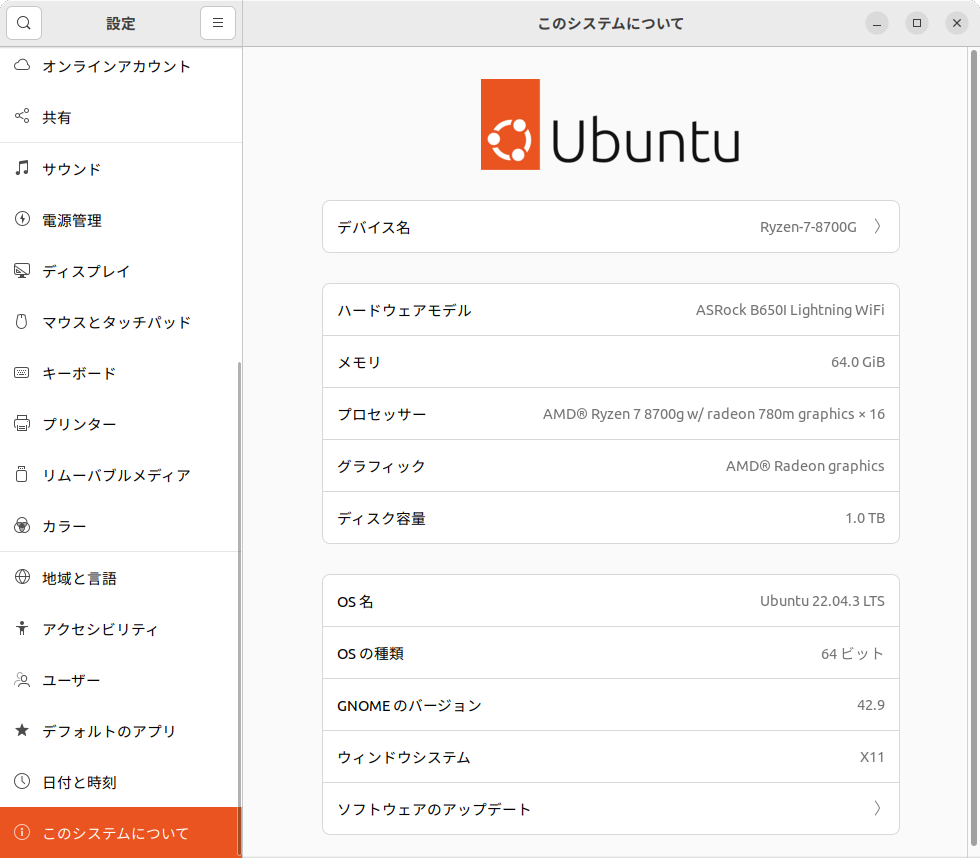This screenshot has height=858, width=980.
Task: Select the ユーザー users icon
Action: pyautogui.click(x=22, y=680)
